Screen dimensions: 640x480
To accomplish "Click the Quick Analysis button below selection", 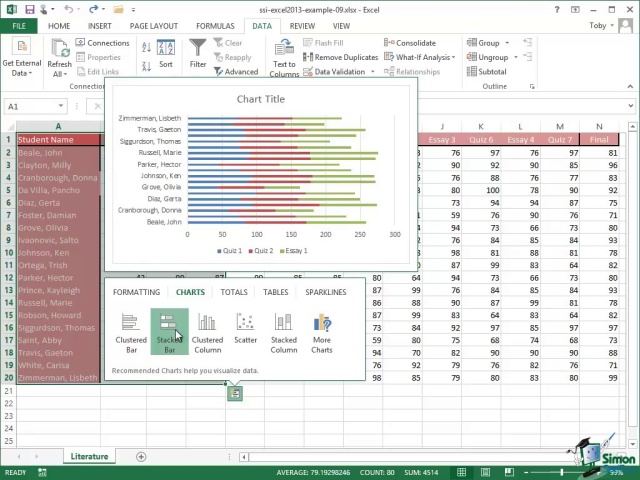I will pos(234,394).
